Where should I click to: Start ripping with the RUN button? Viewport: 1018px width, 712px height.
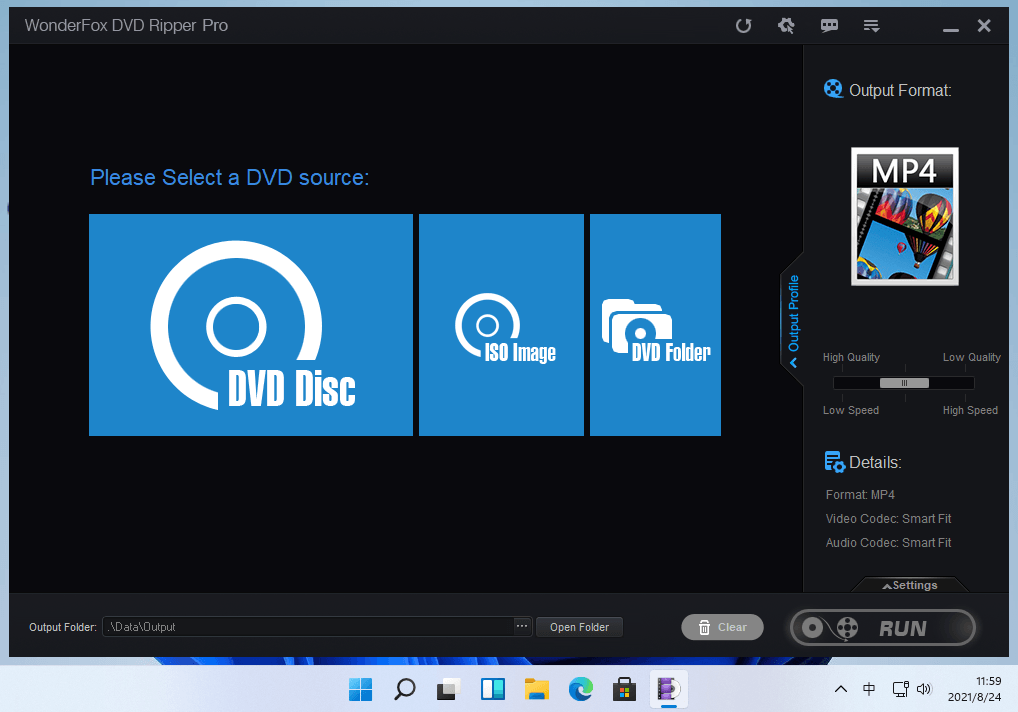point(882,628)
